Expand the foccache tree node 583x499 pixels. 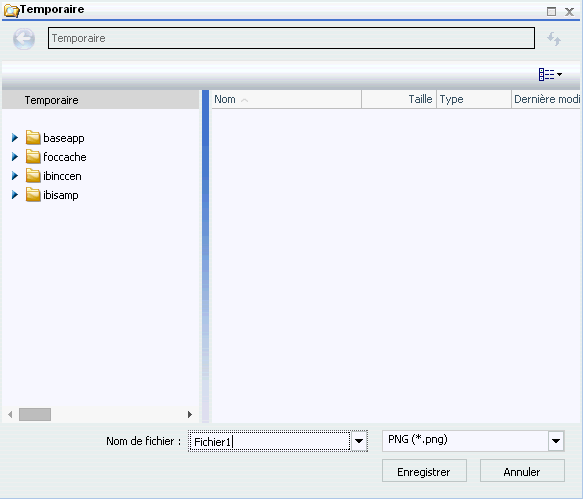15,157
